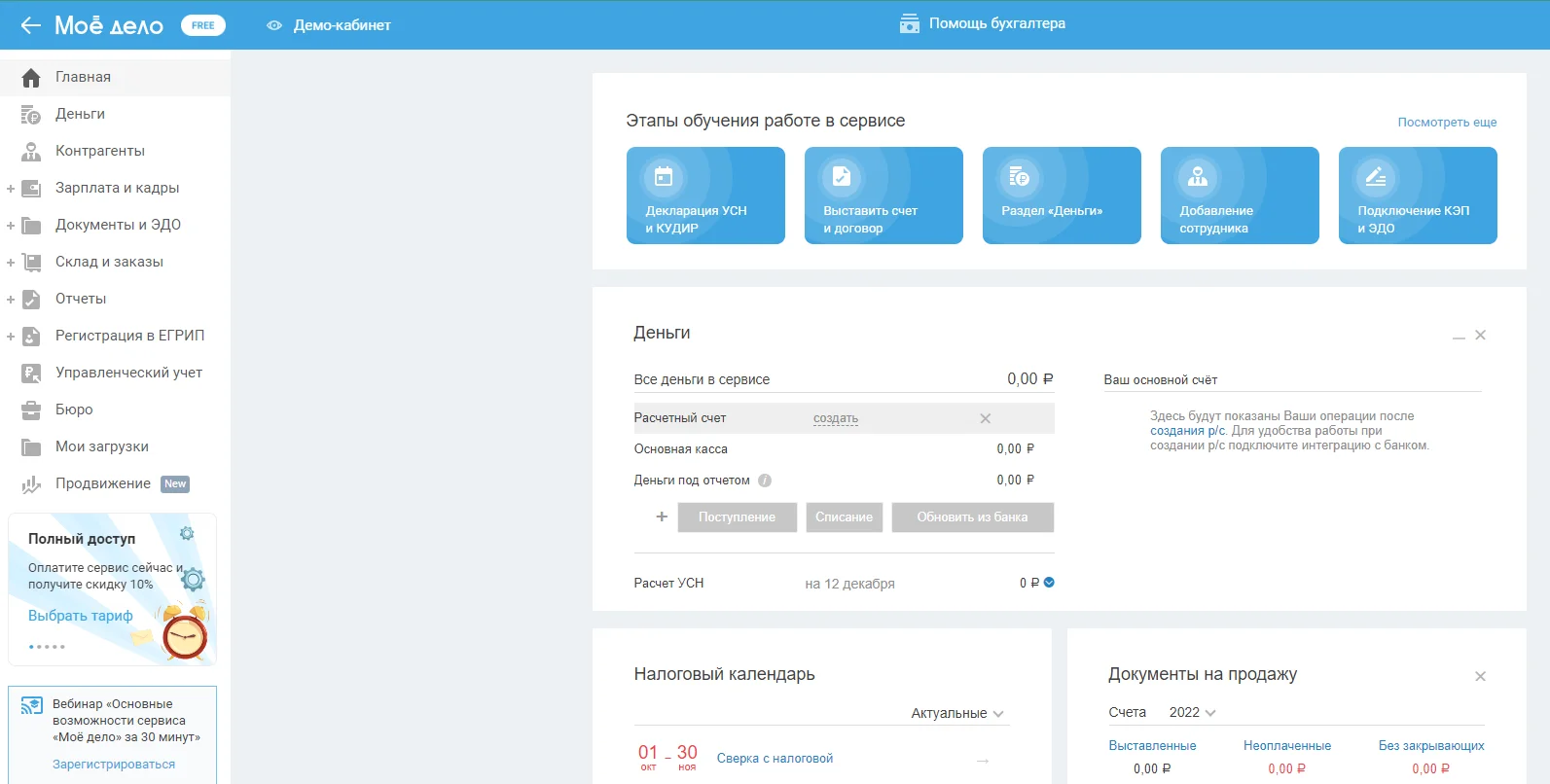Screen dimensions: 1550x784
Task: Click the Добавление сотрудника card icon
Action: click(x=1198, y=177)
